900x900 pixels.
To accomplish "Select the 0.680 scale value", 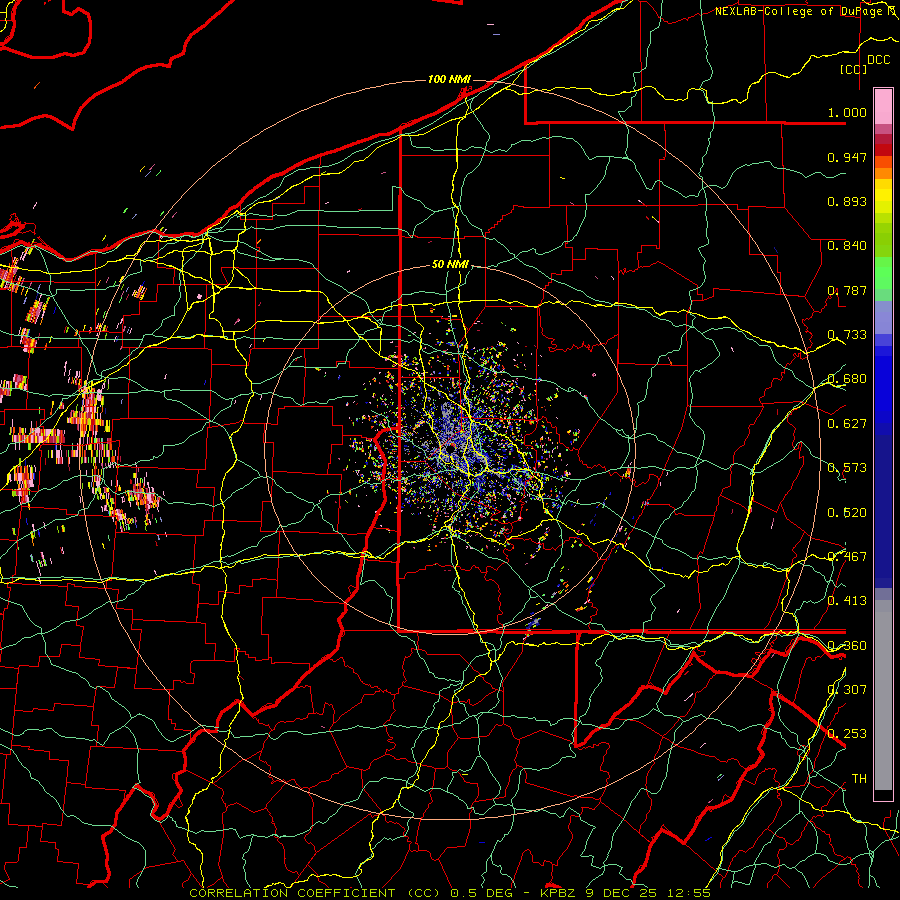I will (847, 379).
